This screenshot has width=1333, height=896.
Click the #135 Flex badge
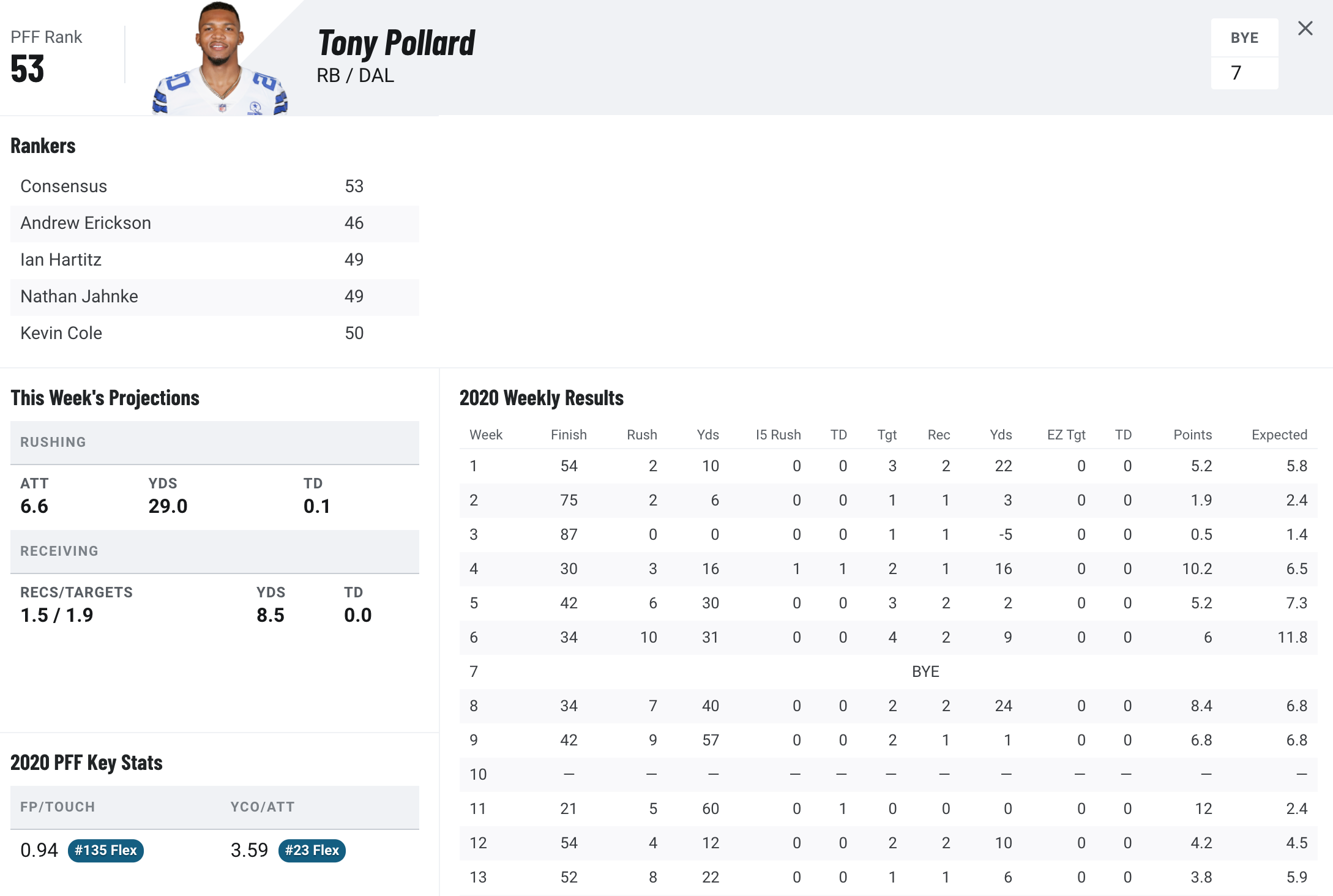point(106,850)
